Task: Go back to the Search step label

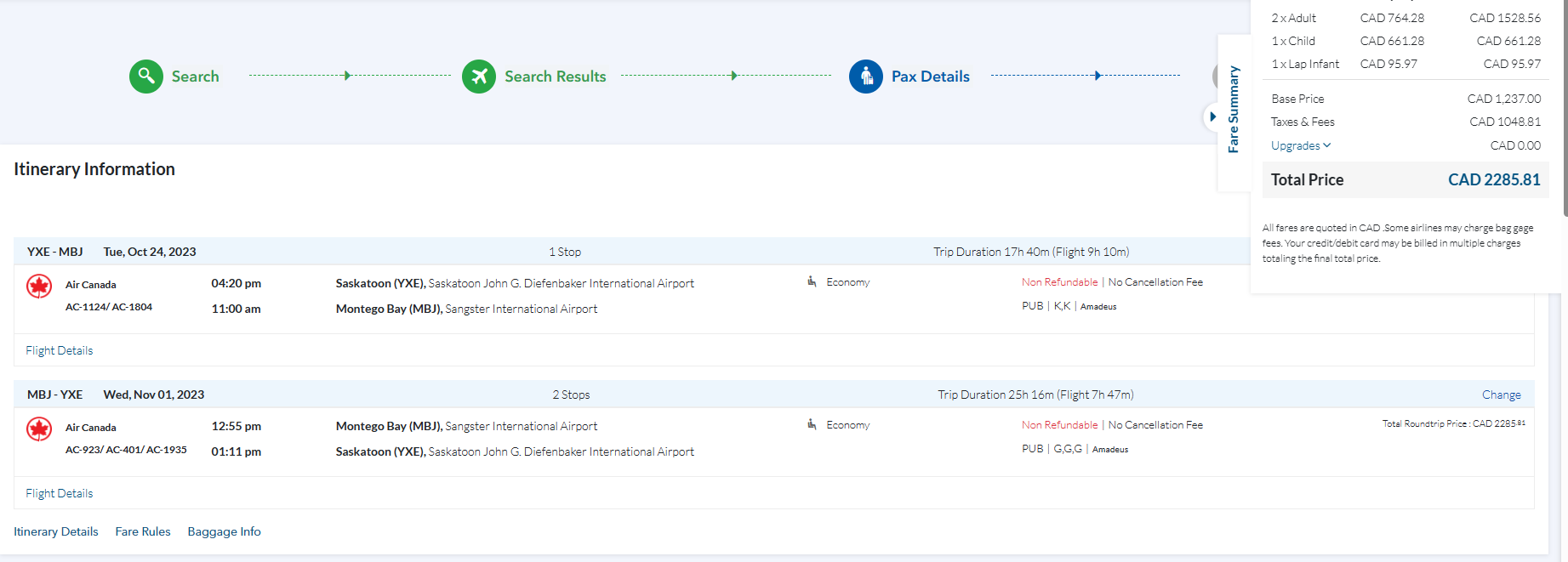Action: tap(195, 77)
